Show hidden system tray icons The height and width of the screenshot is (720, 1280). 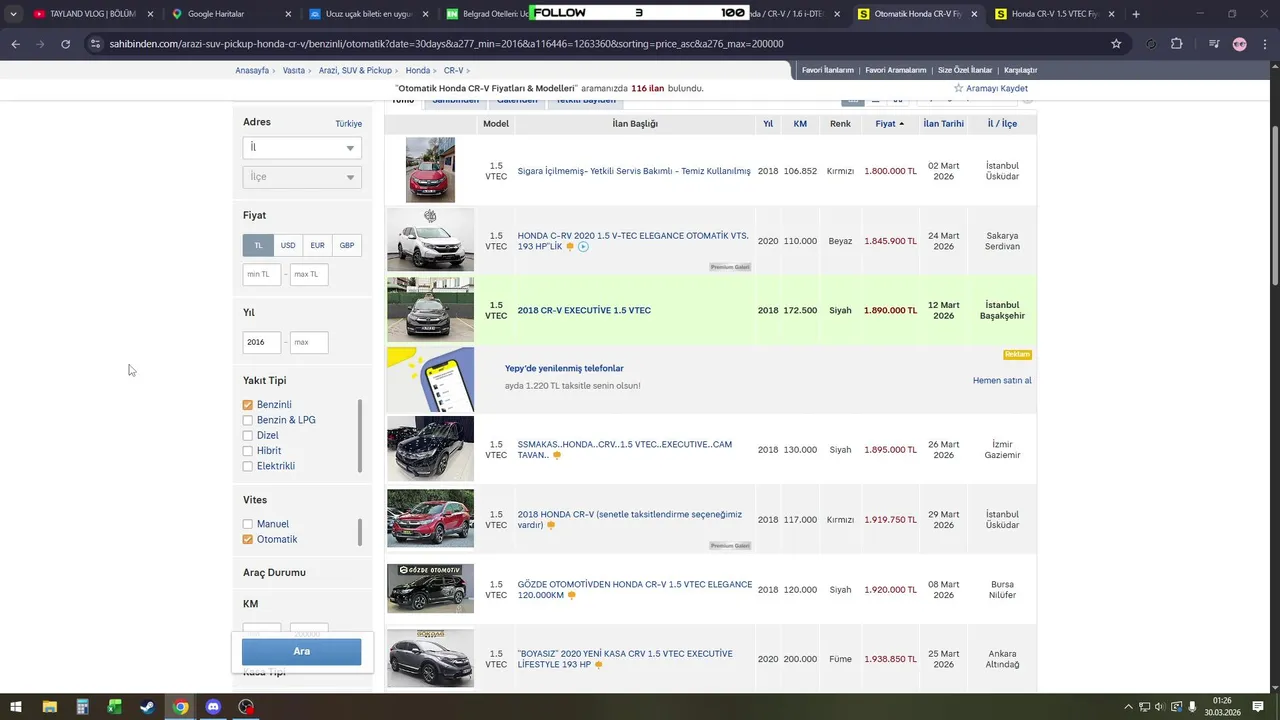click(x=1129, y=707)
